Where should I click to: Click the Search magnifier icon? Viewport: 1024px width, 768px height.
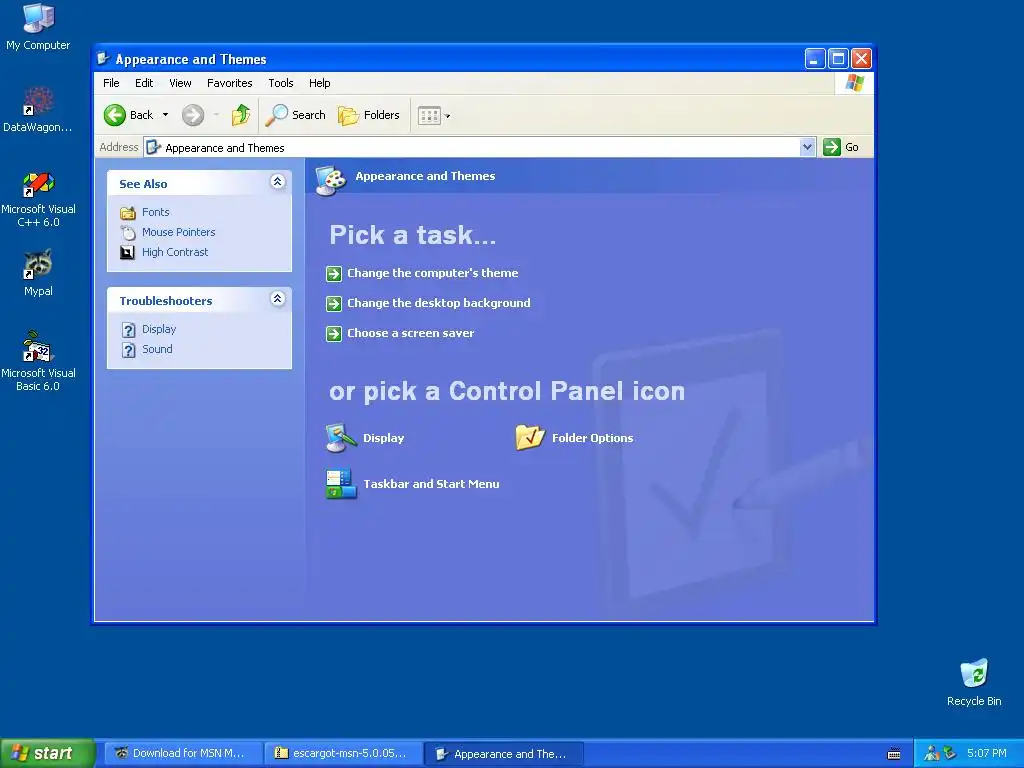click(x=276, y=115)
